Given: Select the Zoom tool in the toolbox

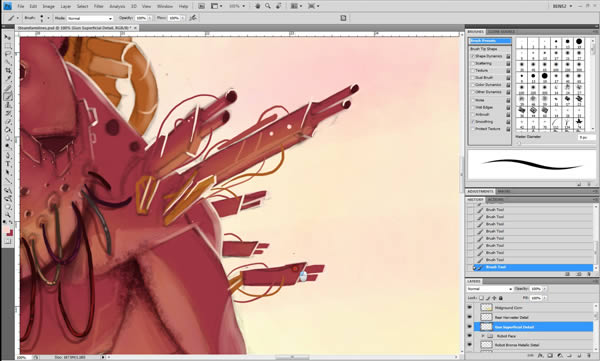Looking at the screenshot, I should (8, 207).
